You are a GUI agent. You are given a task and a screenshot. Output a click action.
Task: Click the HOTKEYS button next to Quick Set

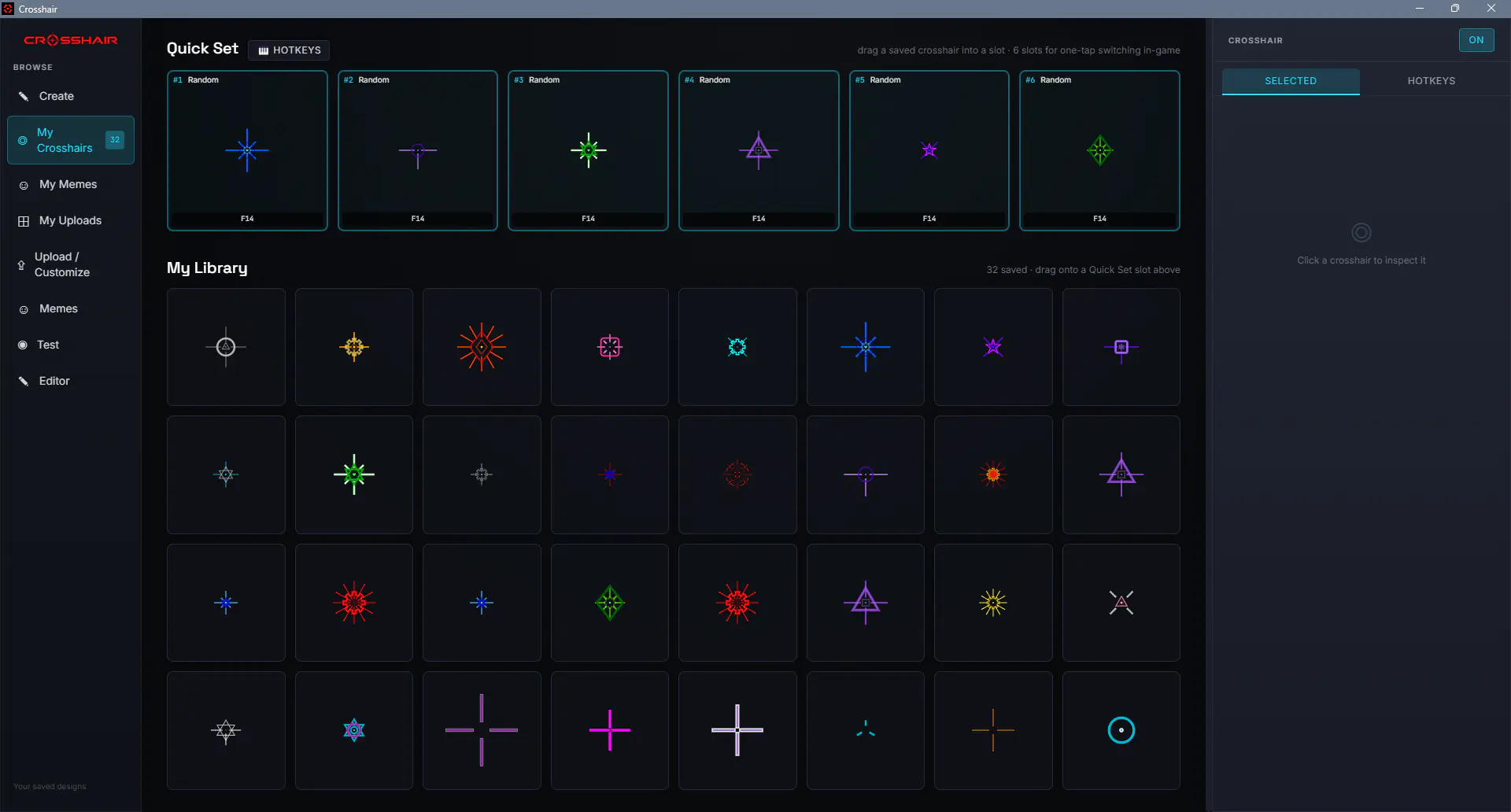pyautogui.click(x=289, y=50)
